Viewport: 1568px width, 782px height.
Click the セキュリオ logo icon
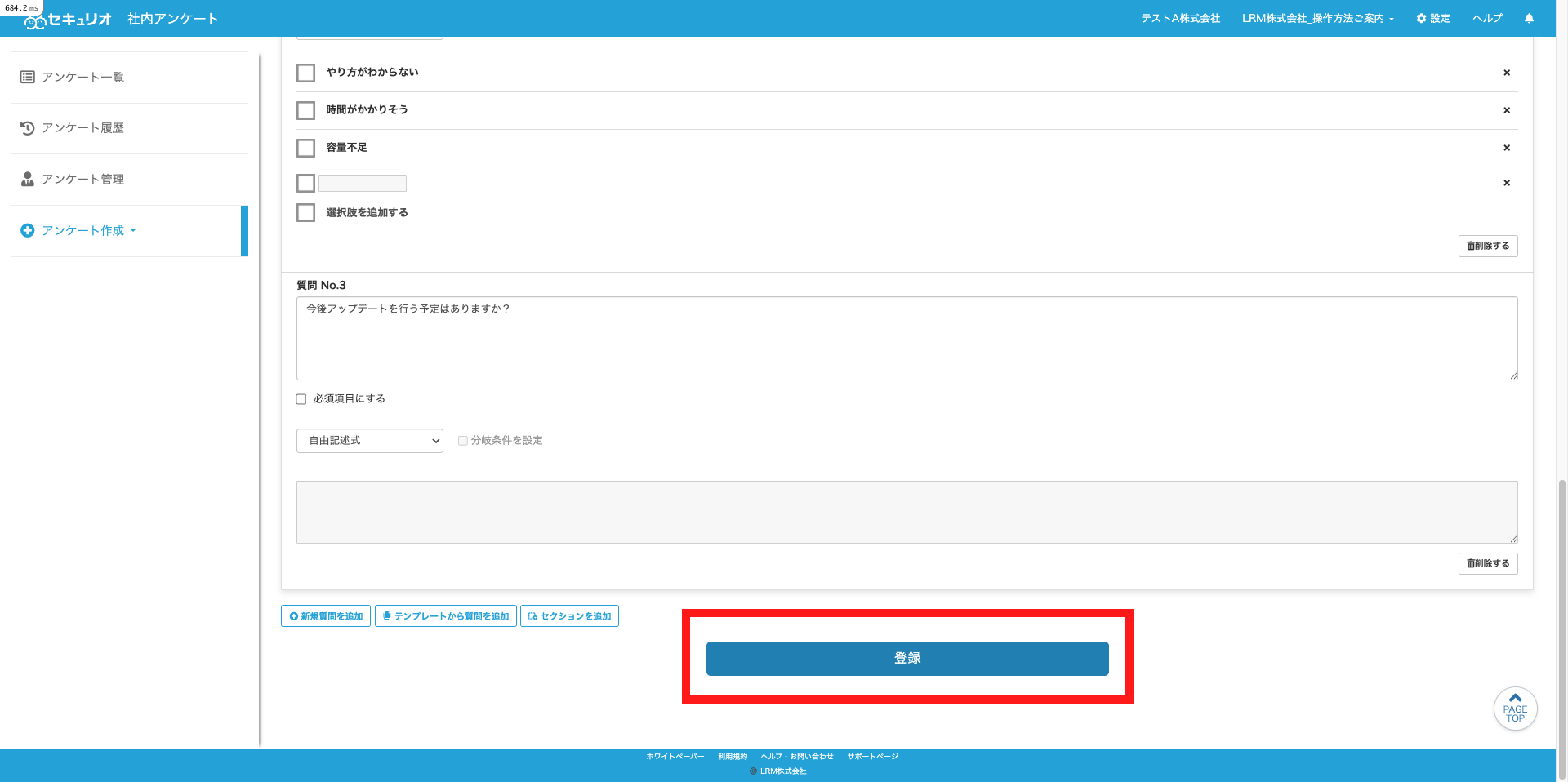(35, 21)
